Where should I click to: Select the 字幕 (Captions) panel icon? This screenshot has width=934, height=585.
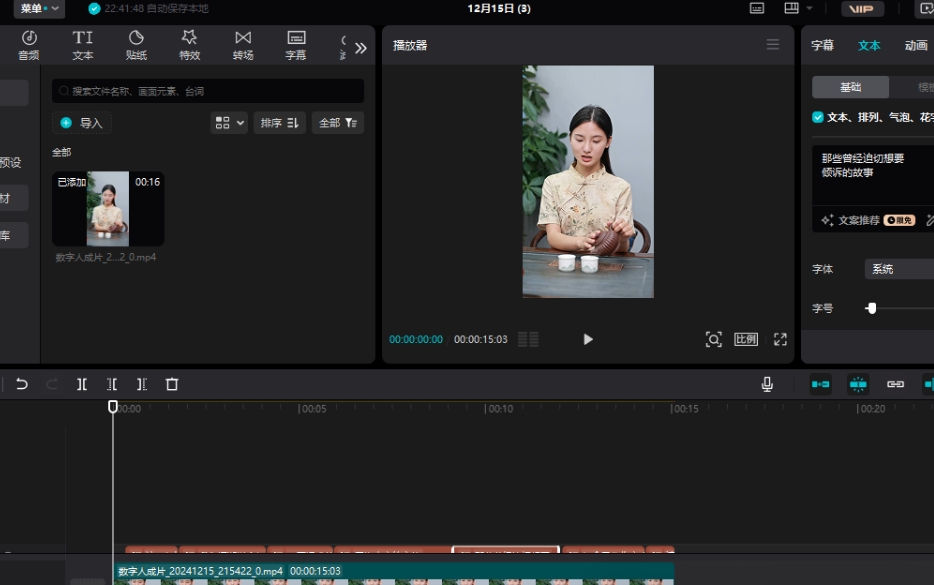[295, 44]
